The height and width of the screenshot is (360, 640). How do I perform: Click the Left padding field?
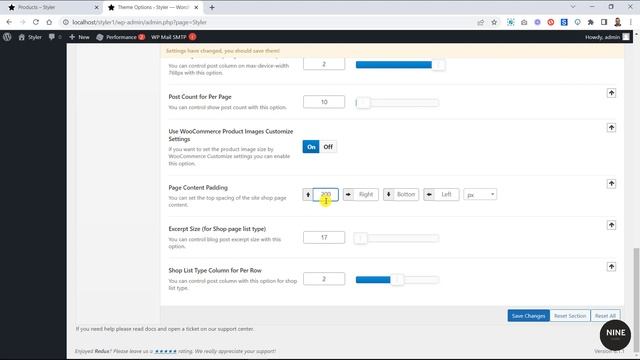(446, 194)
